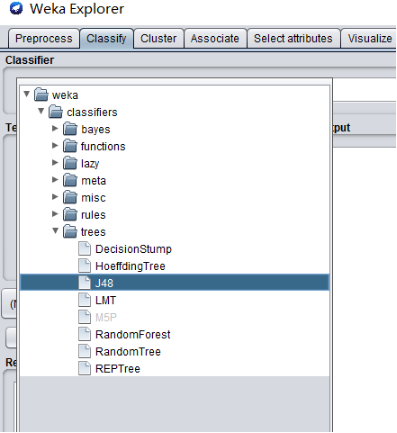
Task: Click the RandomTree file icon
Action: [84, 351]
